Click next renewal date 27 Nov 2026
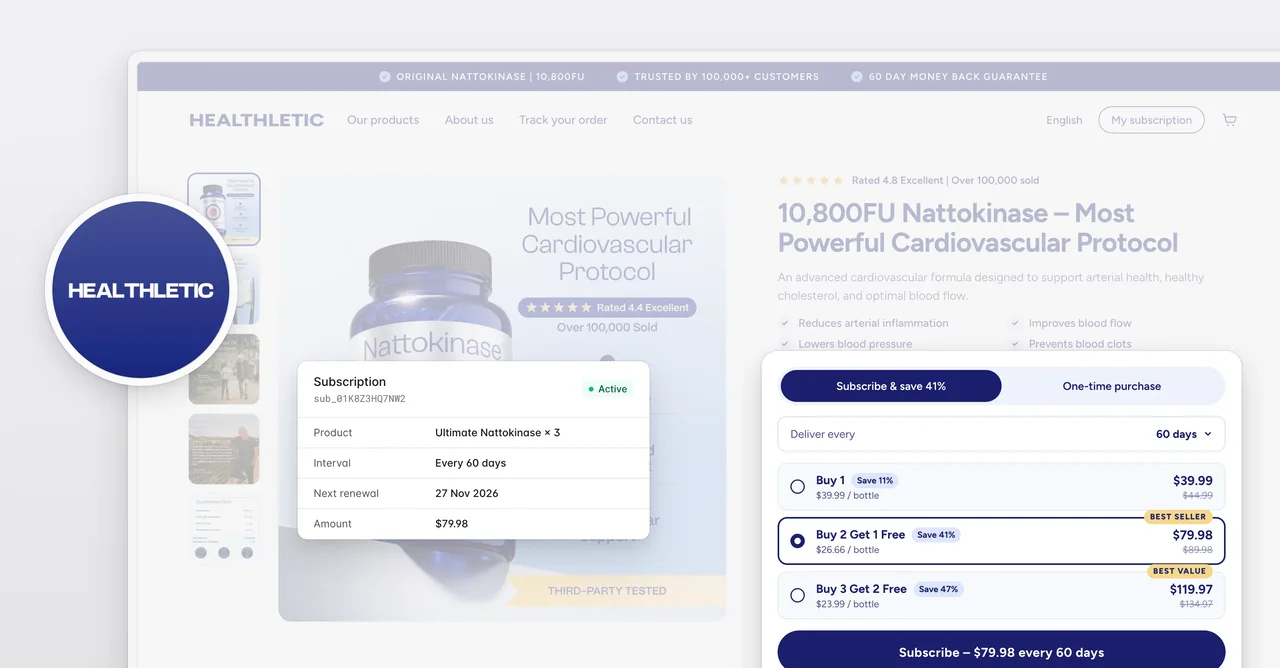 pyautogui.click(x=466, y=493)
